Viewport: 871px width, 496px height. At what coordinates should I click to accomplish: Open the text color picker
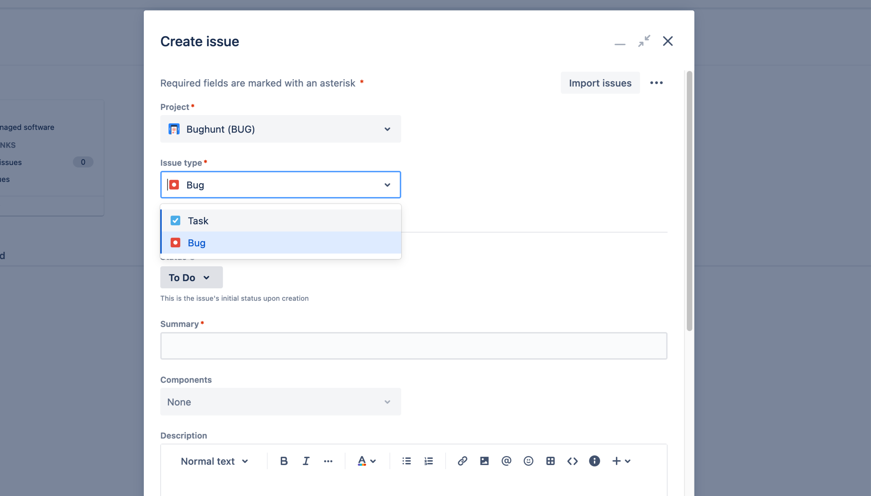tap(366, 461)
